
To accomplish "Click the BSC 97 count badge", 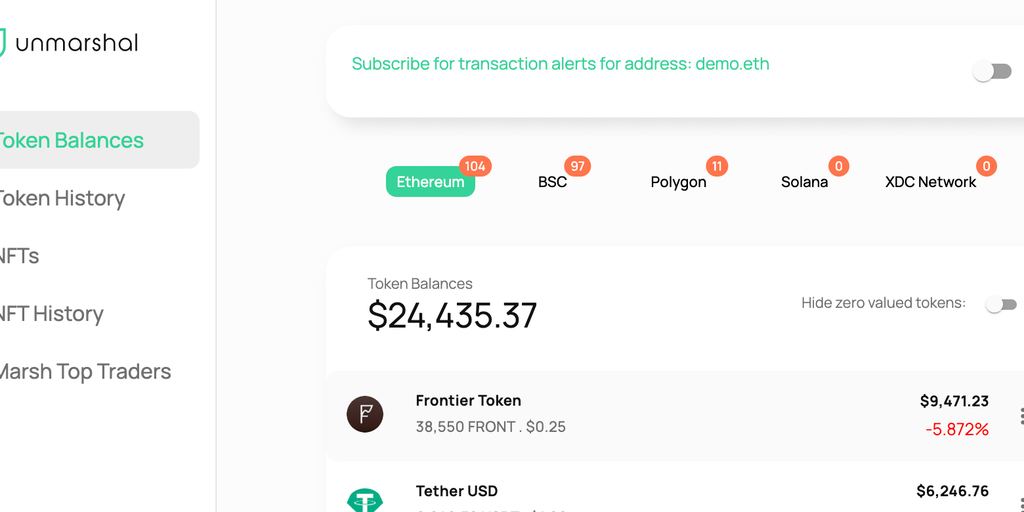I will pyautogui.click(x=577, y=166).
